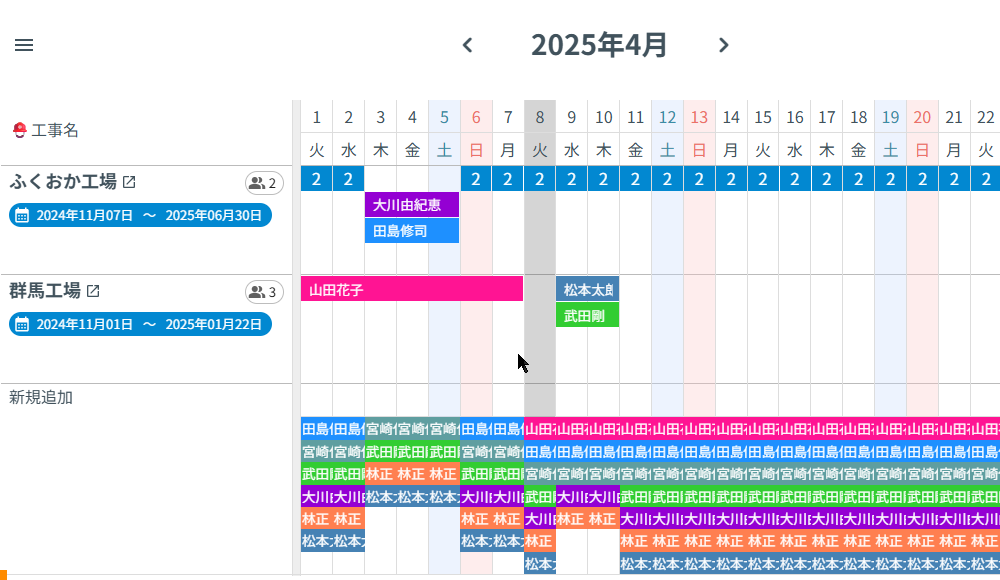1000x580 pixels.
Task: Select the 田島修司 blue schedule bar
Action: (411, 231)
